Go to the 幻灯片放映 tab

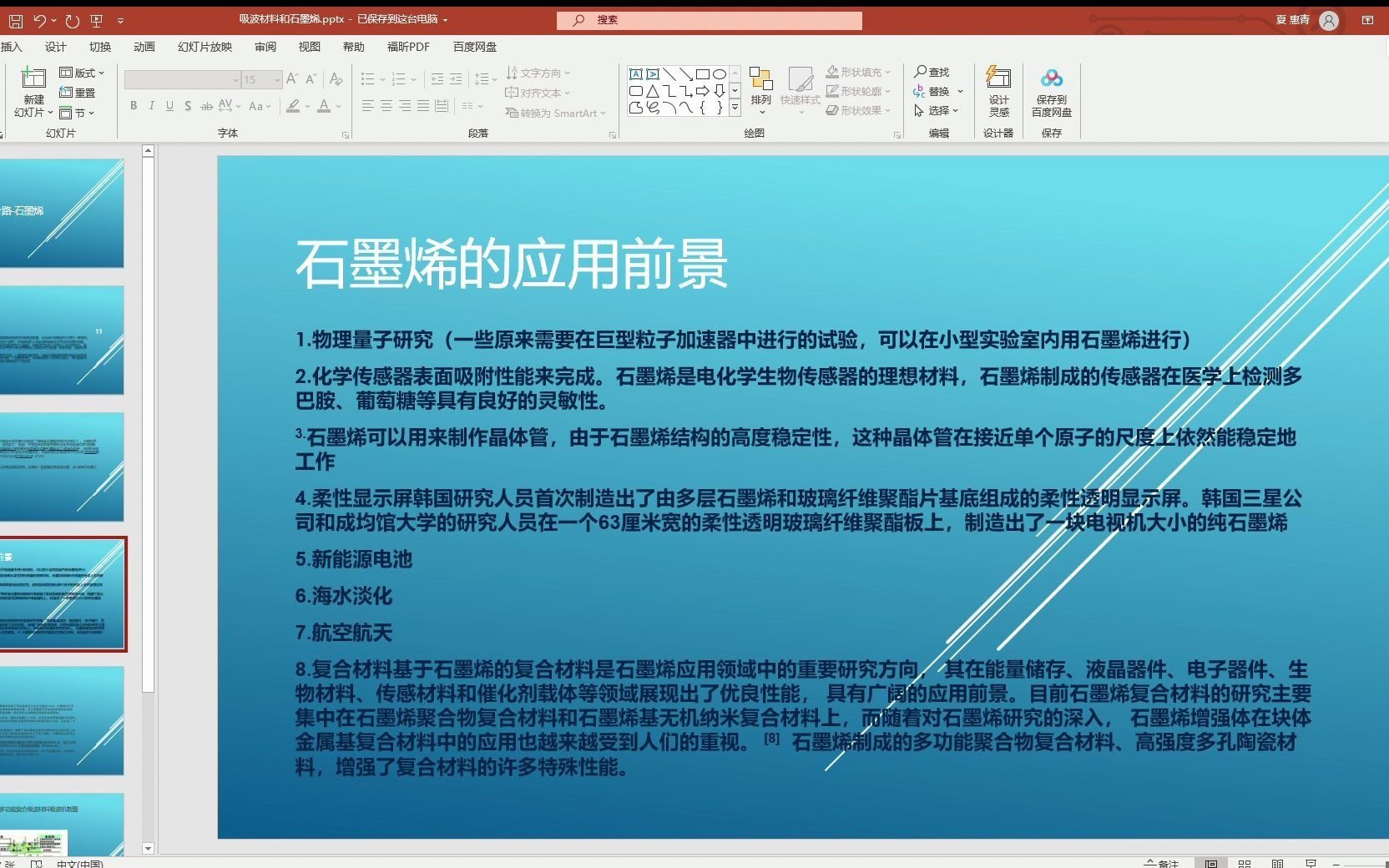point(205,47)
